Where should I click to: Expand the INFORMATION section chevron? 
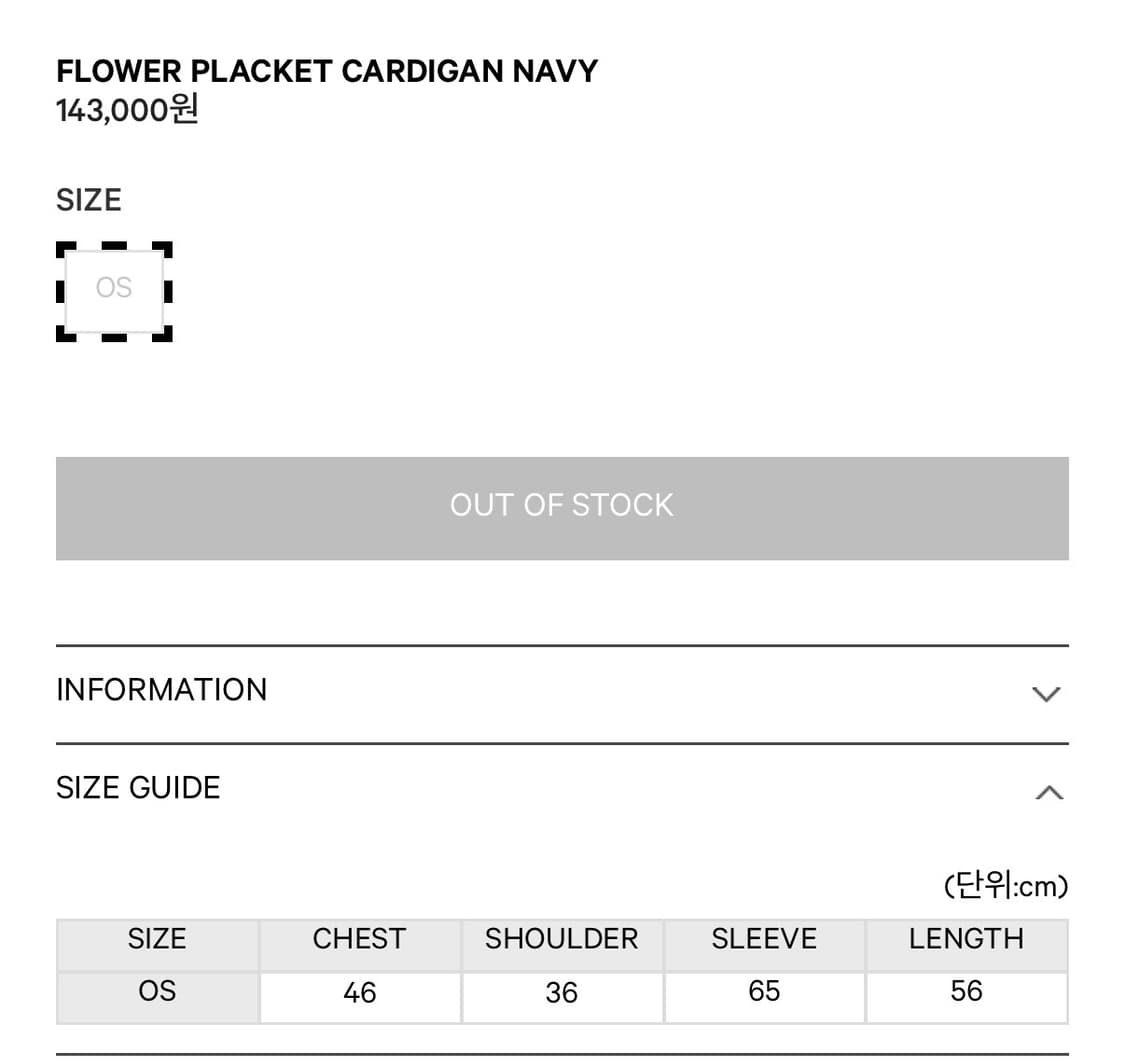(1046, 693)
